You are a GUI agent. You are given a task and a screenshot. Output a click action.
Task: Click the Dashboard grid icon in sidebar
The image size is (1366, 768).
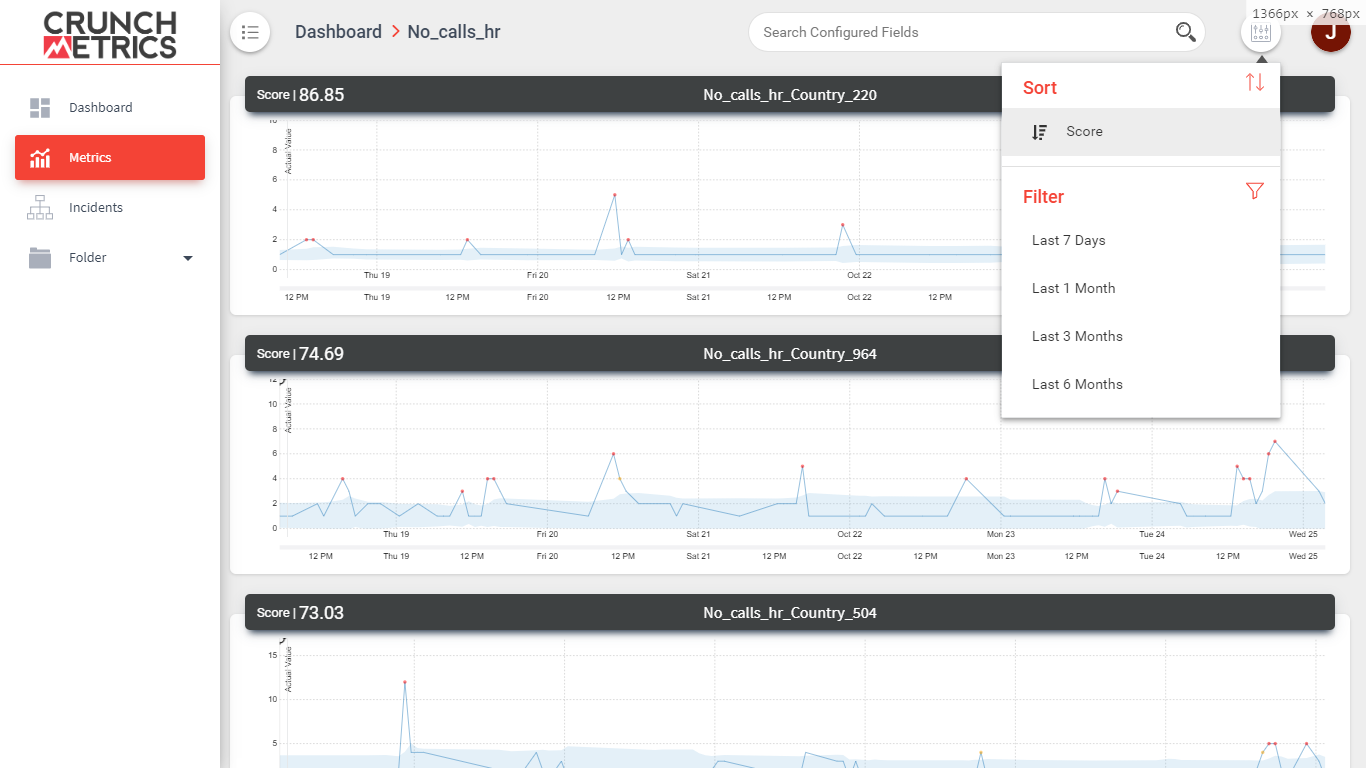[40, 108]
